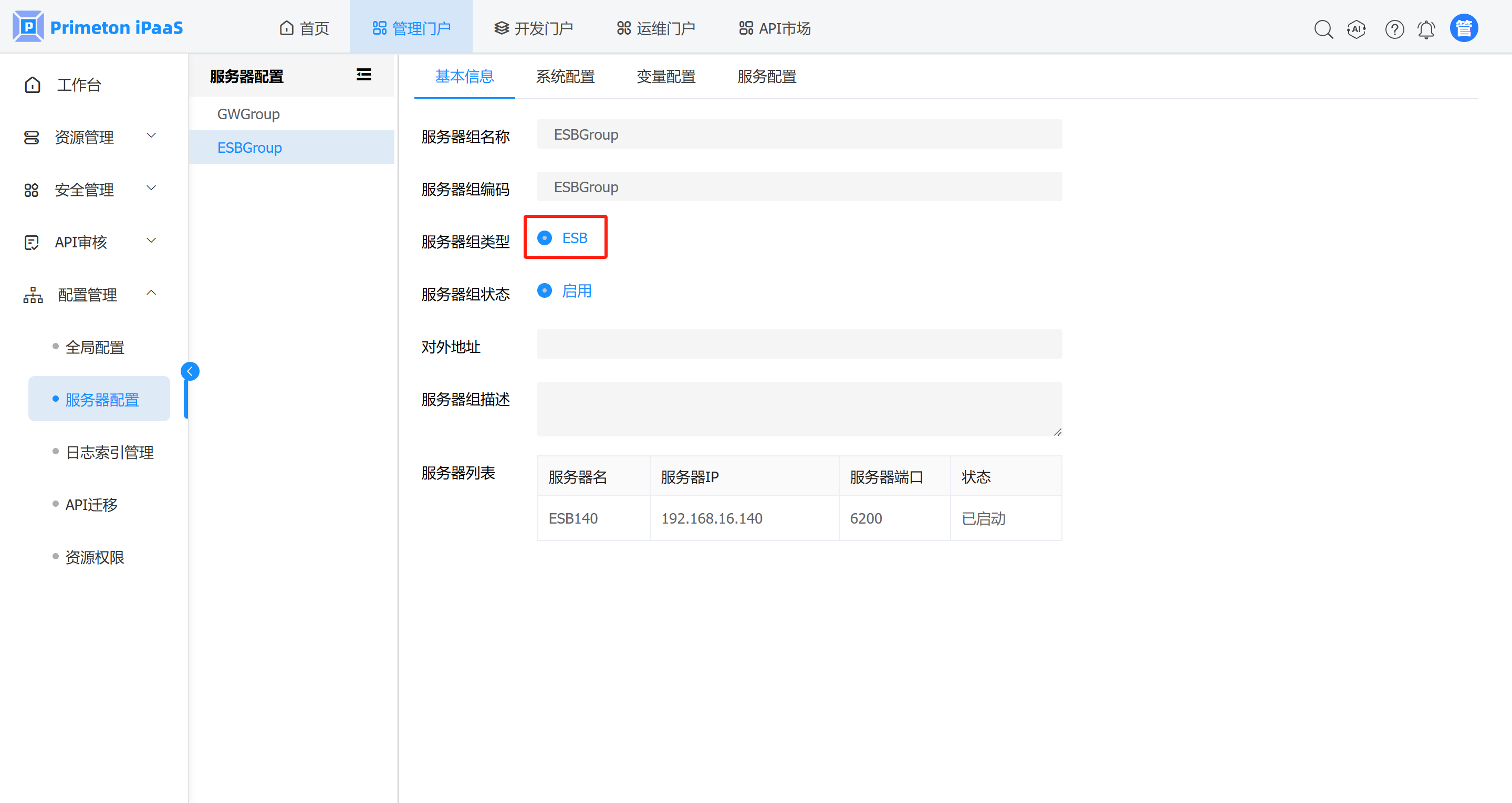Open the 日志索引管理 page link

pyautogui.click(x=110, y=452)
